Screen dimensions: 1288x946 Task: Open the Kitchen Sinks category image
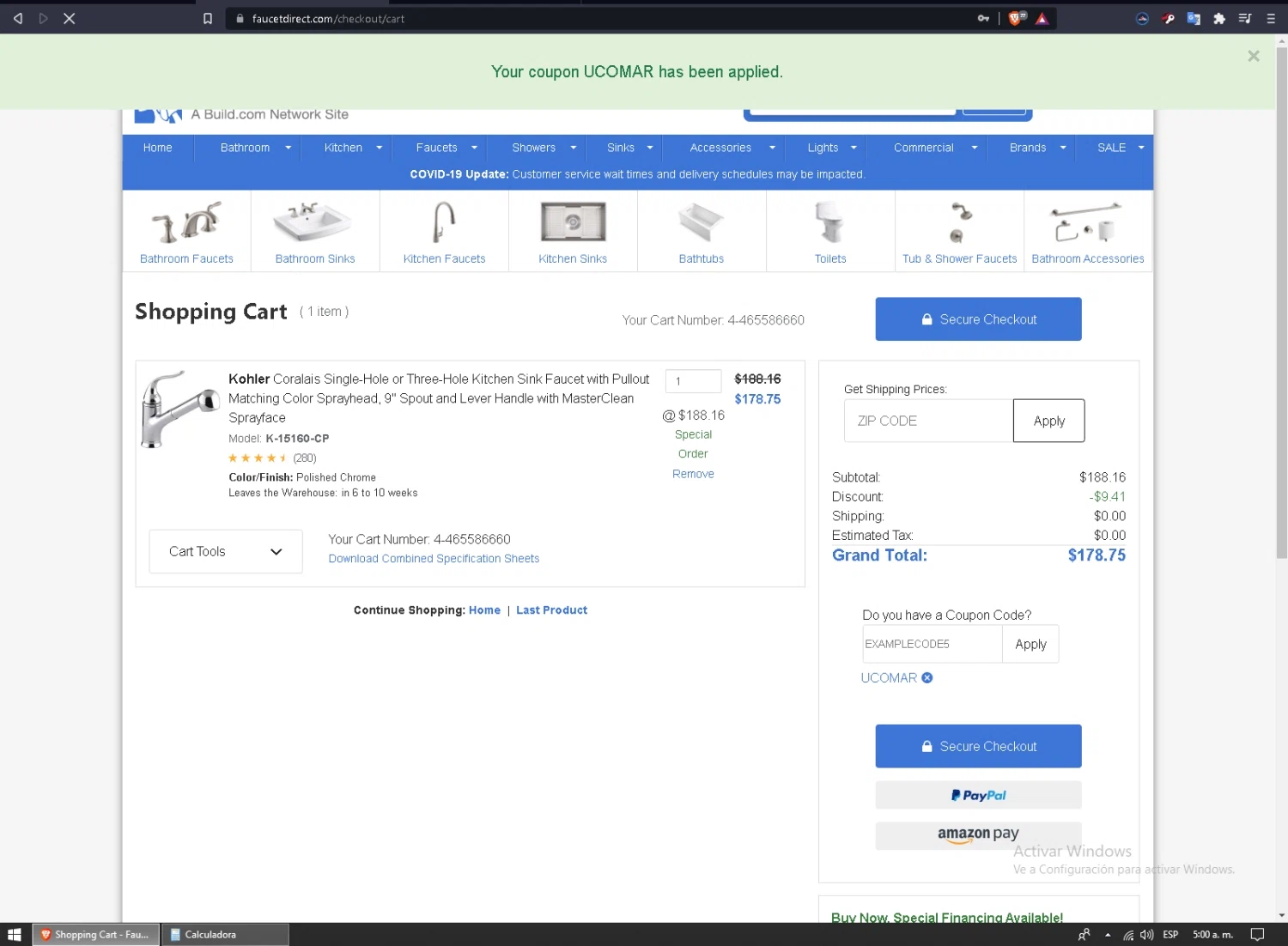point(573,221)
